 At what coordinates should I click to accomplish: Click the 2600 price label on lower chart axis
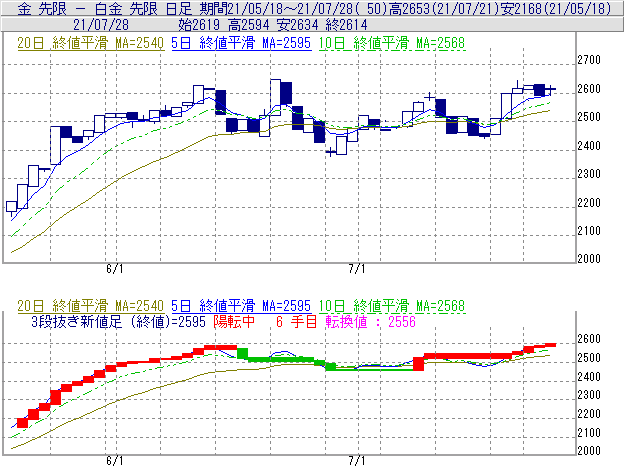pos(589,339)
